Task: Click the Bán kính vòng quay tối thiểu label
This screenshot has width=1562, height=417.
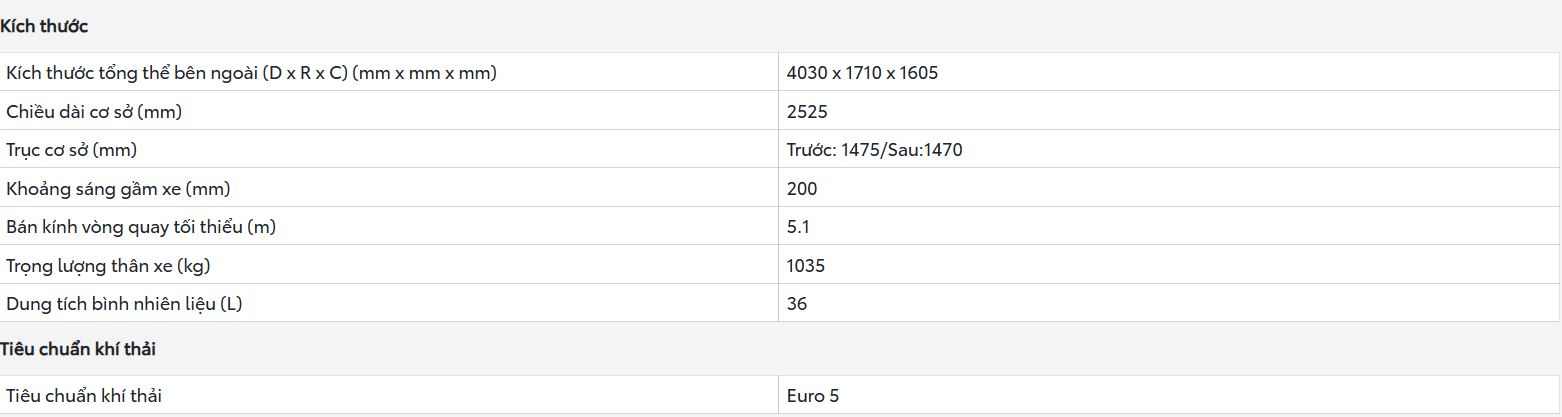Action: (141, 227)
